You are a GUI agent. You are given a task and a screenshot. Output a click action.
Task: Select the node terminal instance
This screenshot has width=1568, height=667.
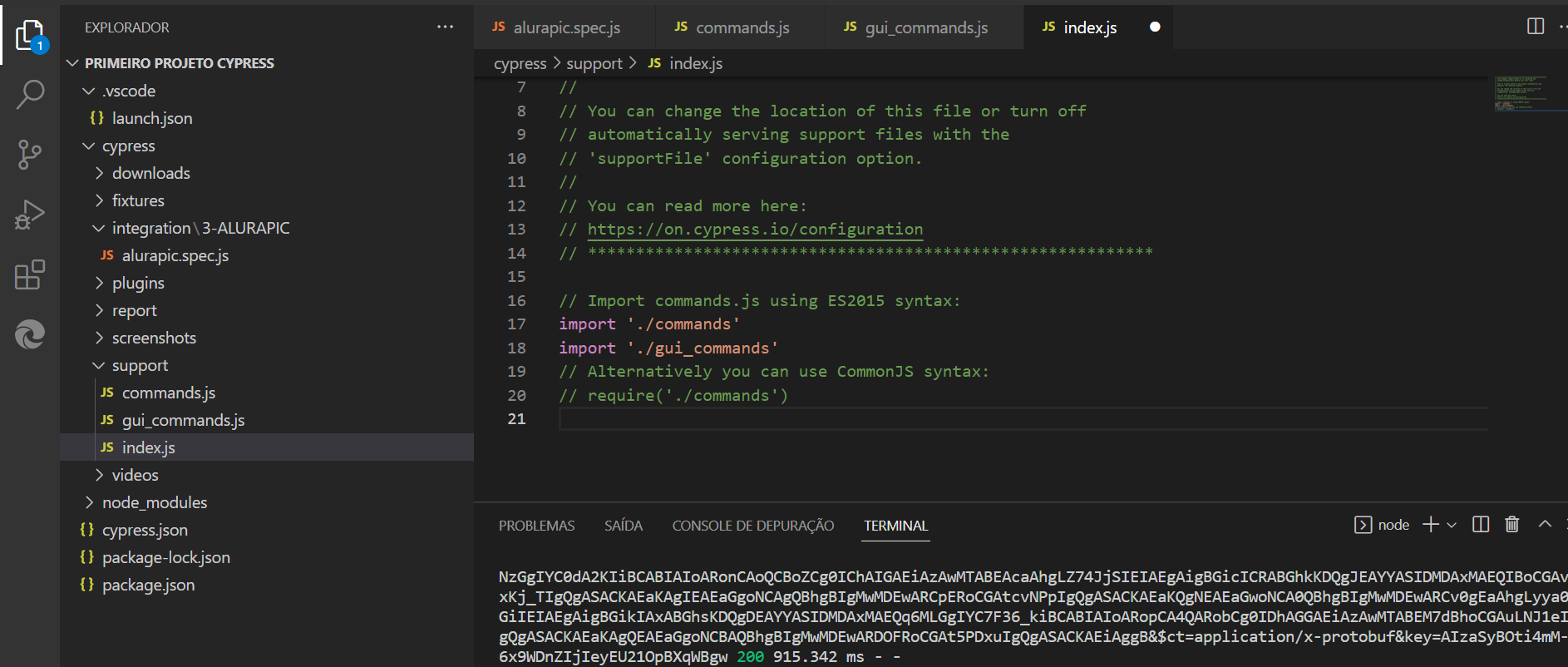click(x=1382, y=525)
